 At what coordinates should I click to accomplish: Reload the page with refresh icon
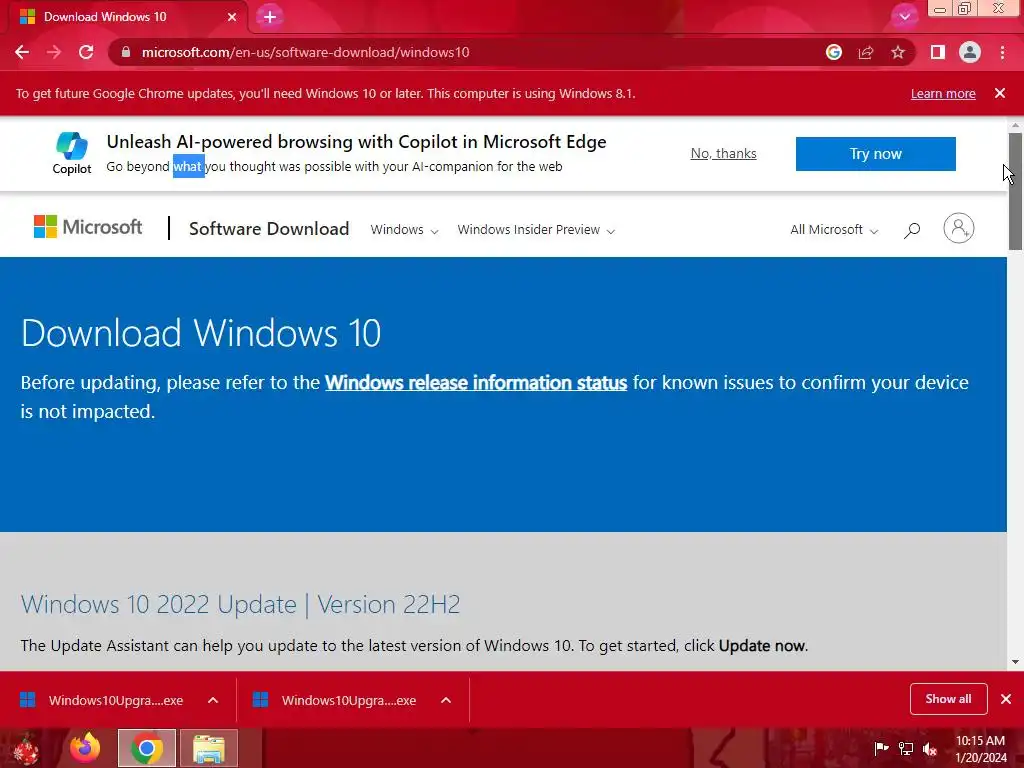point(86,52)
